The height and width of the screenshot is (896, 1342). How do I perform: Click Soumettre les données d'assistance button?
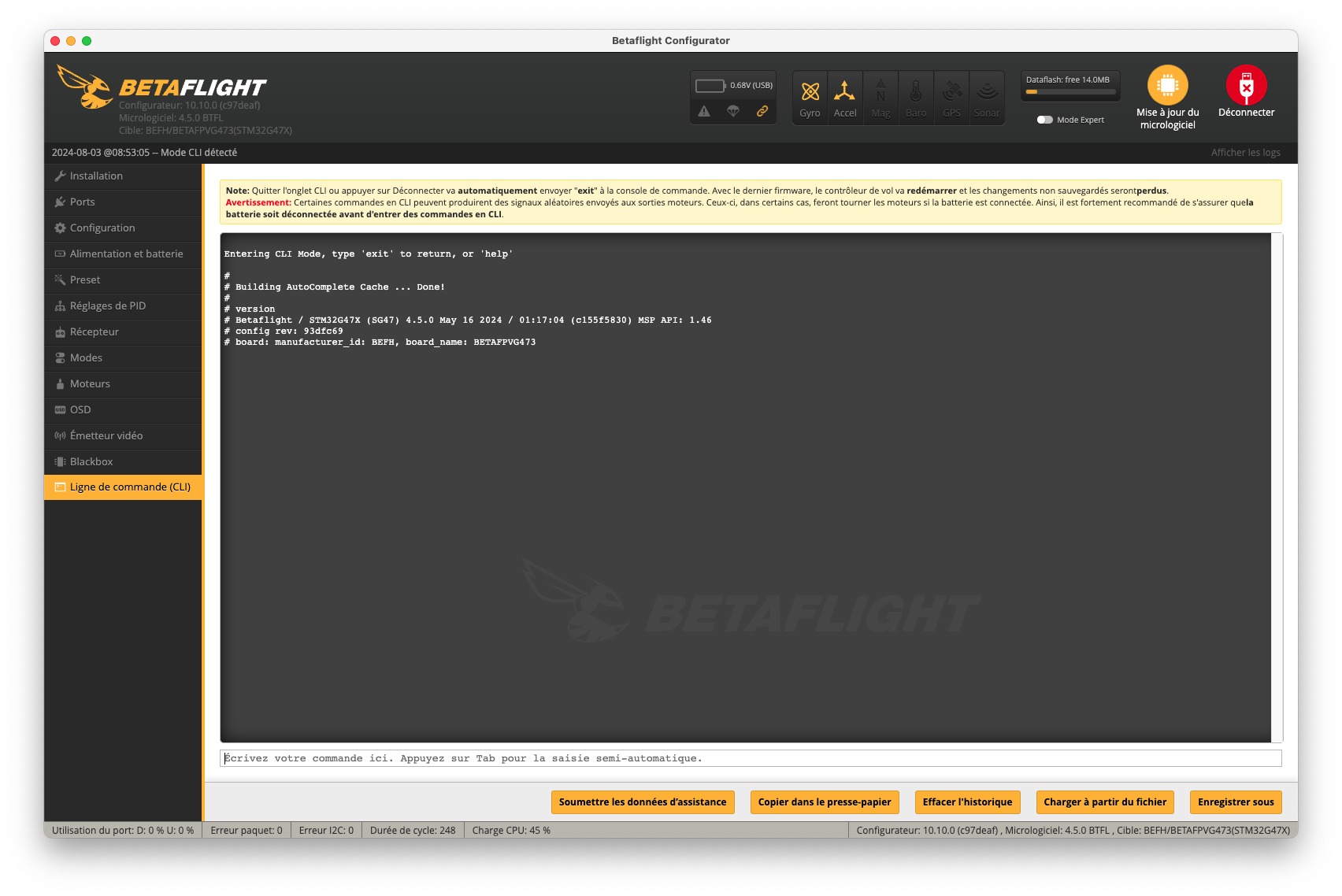click(643, 802)
